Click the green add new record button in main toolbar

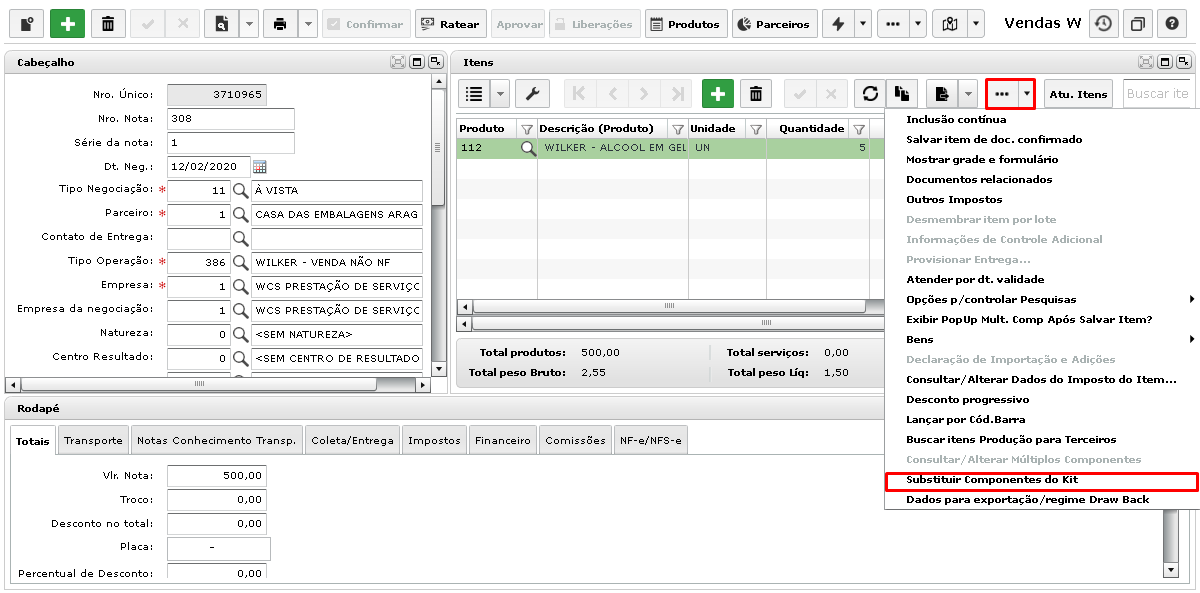67,24
